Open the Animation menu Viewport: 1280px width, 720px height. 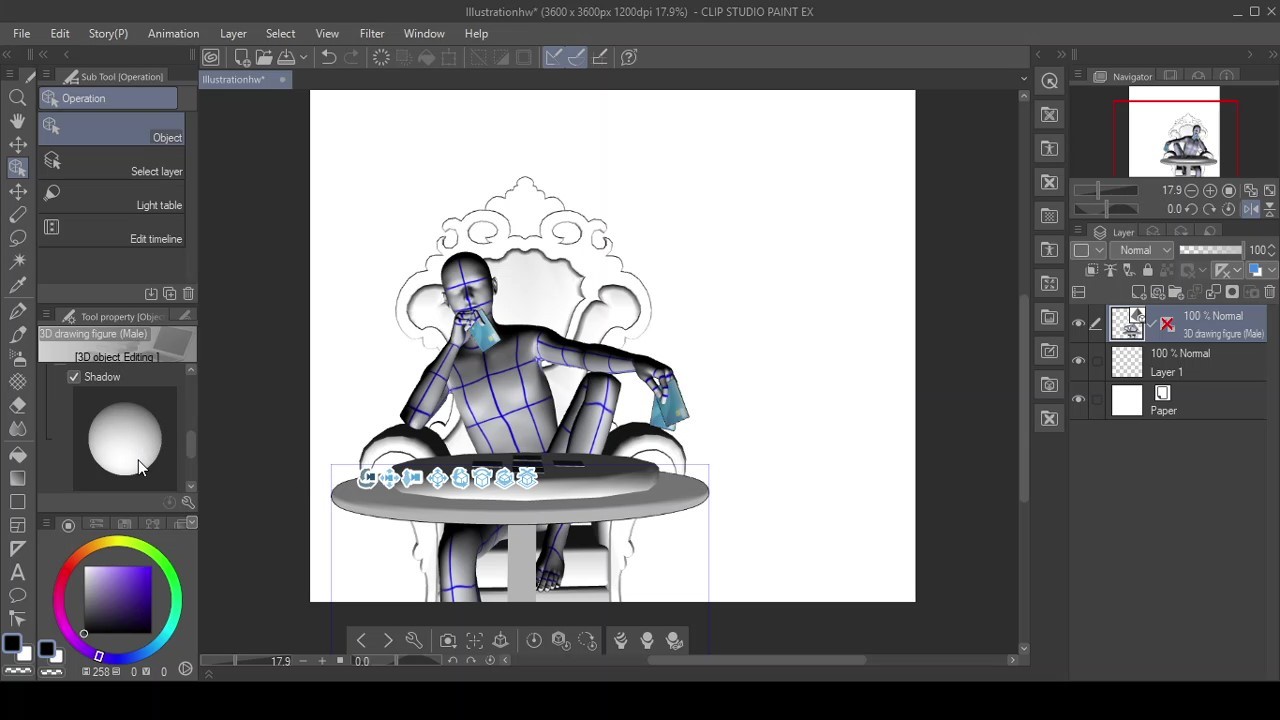(173, 33)
